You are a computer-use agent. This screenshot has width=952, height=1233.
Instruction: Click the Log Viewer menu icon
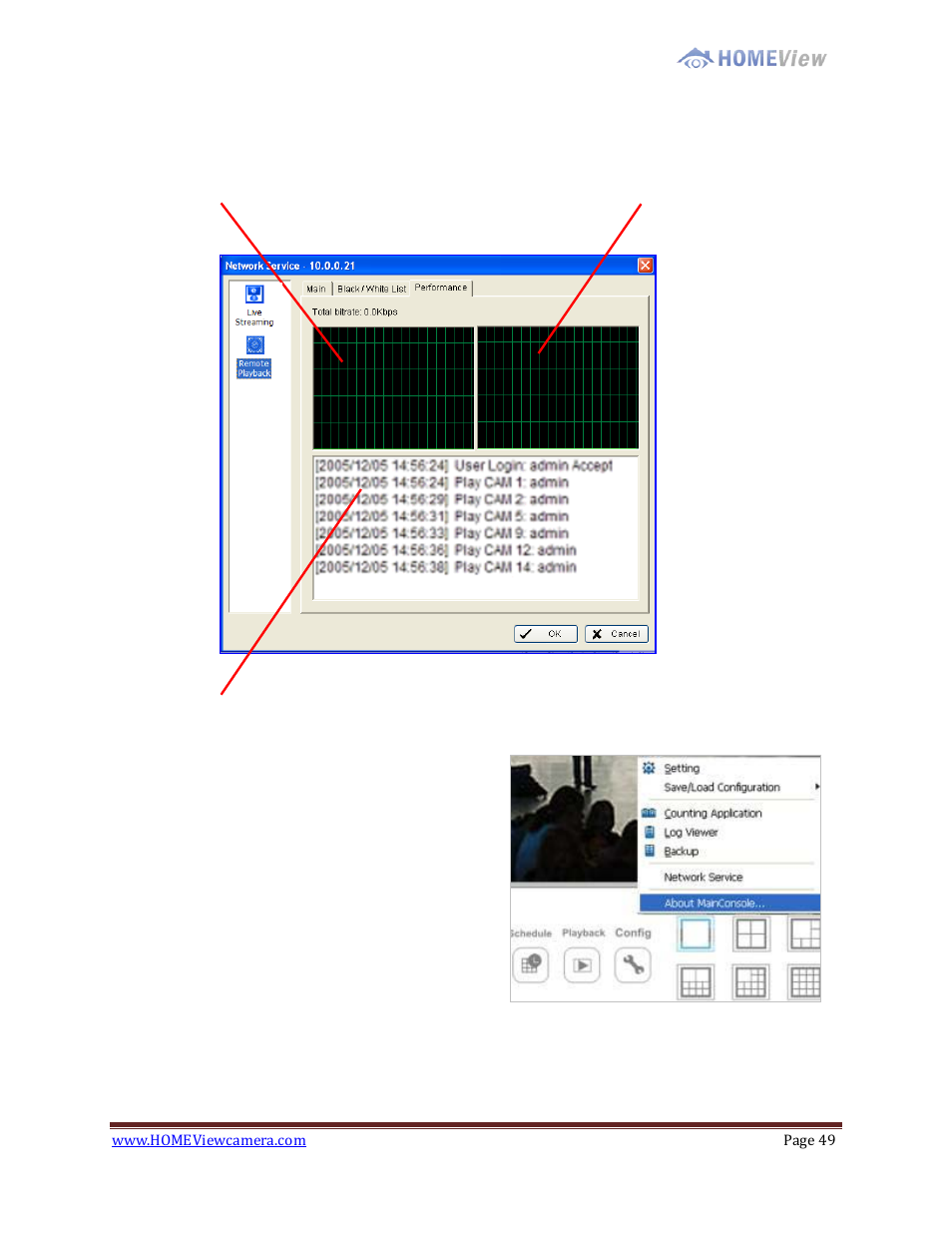[650, 832]
